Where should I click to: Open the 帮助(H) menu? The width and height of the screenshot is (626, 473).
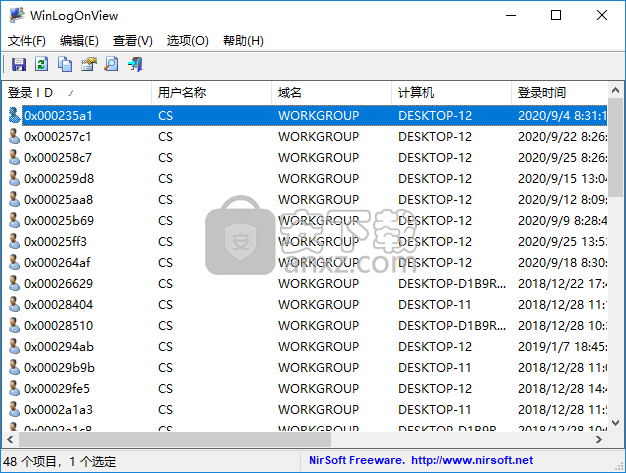click(x=243, y=41)
